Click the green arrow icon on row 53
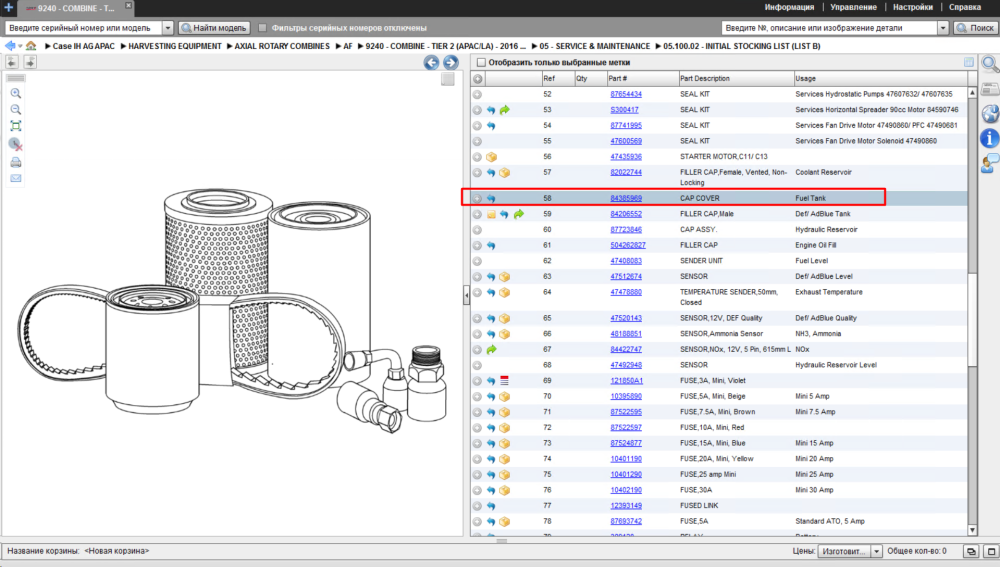This screenshot has width=1000, height=567. point(504,110)
